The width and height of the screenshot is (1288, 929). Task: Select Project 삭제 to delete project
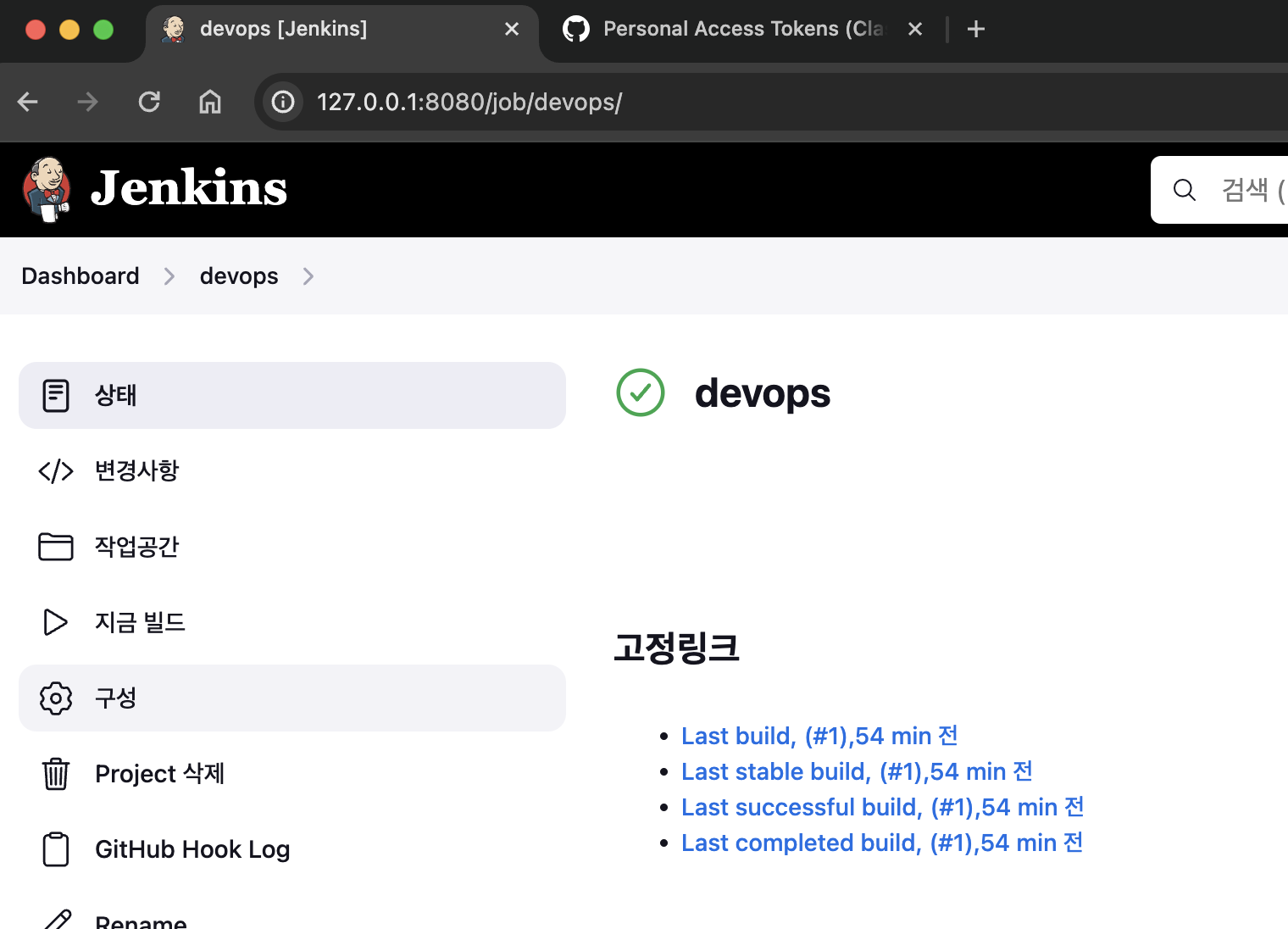coord(292,774)
